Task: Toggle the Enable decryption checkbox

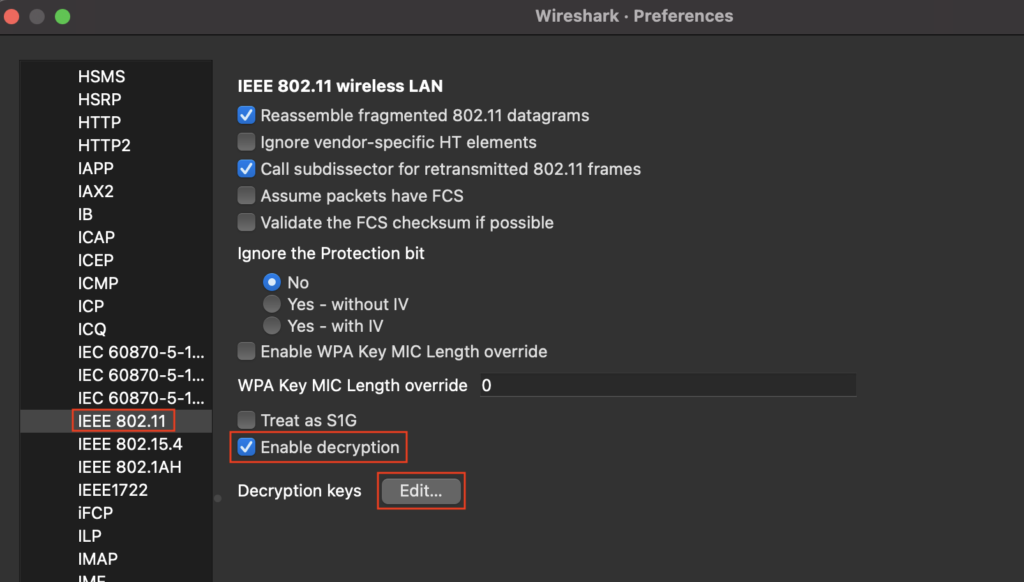Action: [x=246, y=447]
